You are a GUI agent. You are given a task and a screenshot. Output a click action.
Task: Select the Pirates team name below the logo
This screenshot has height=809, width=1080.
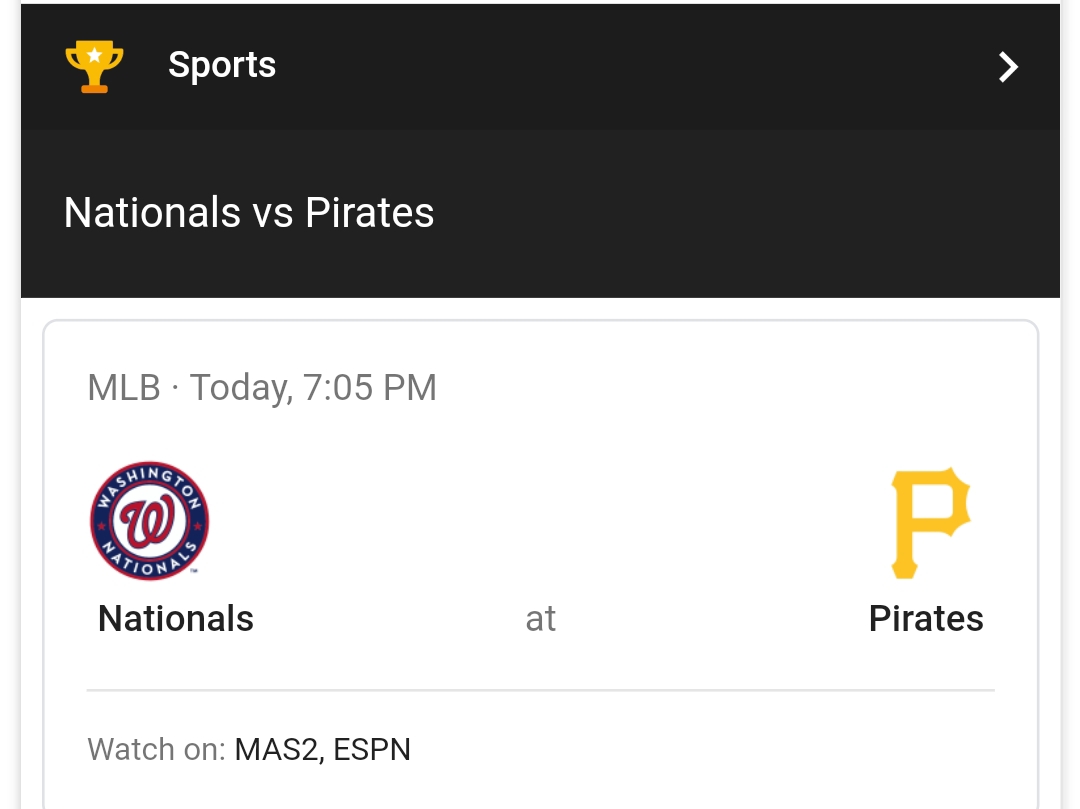[x=926, y=619]
